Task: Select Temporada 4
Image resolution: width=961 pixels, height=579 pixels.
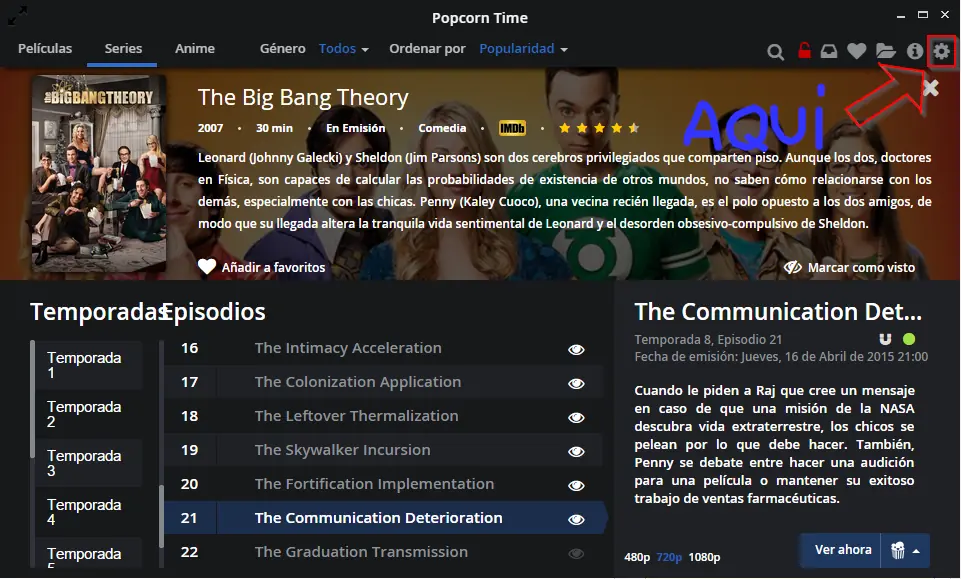Action: click(x=88, y=512)
